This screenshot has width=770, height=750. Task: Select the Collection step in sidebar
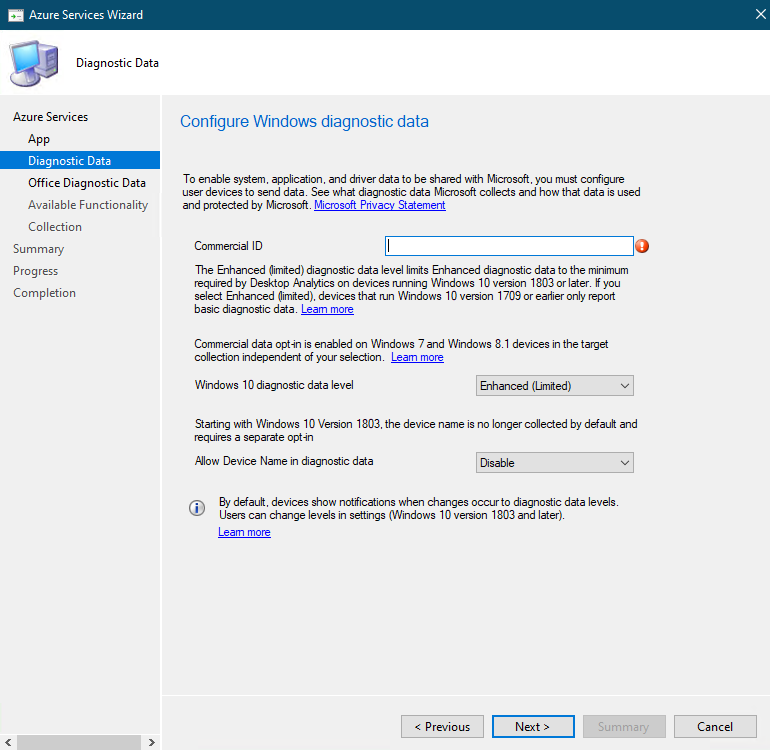click(55, 227)
